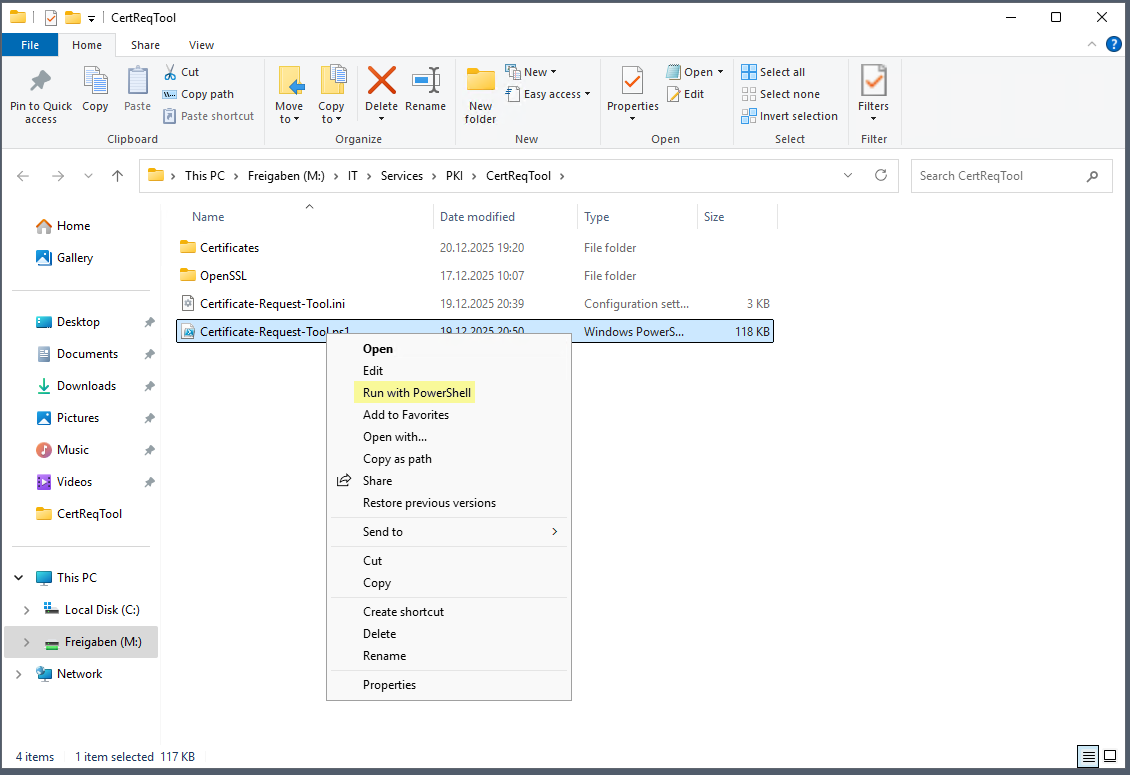The image size is (1130, 775).
Task: Collapse the ribbon using the chevron
Action: coord(1090,44)
